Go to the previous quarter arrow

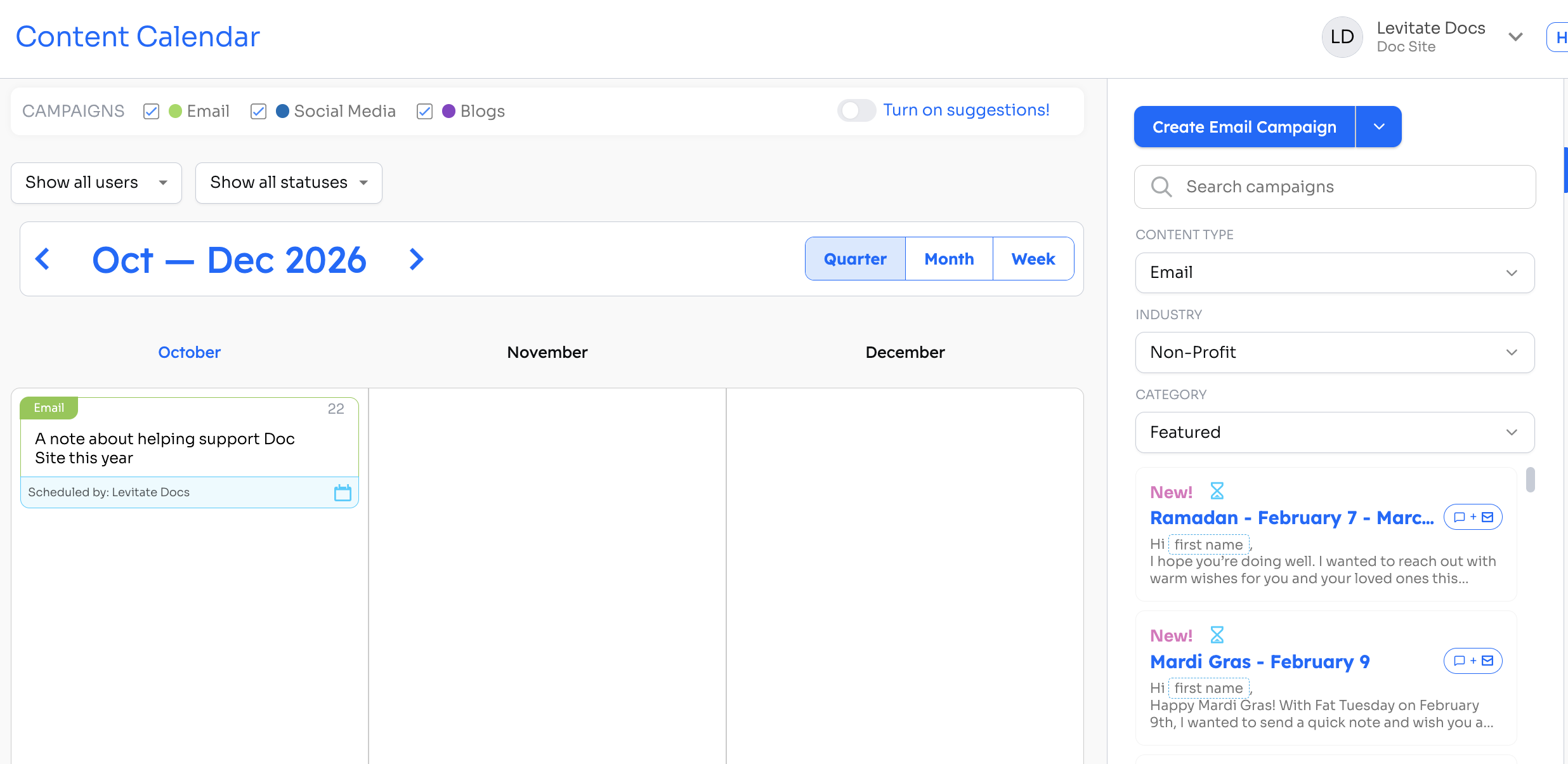pyautogui.click(x=42, y=259)
